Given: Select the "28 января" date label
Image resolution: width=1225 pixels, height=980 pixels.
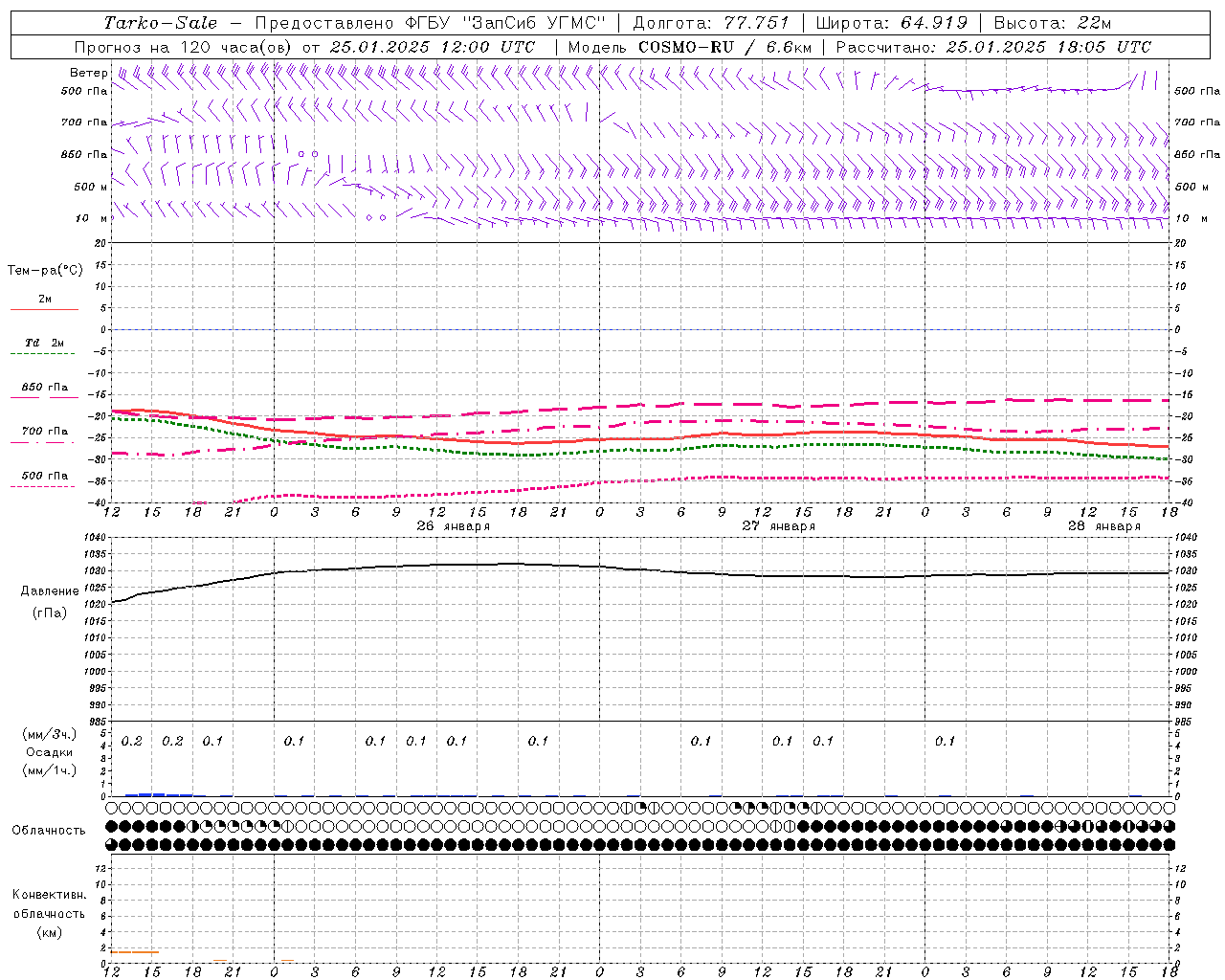Looking at the screenshot, I should point(1103,526).
